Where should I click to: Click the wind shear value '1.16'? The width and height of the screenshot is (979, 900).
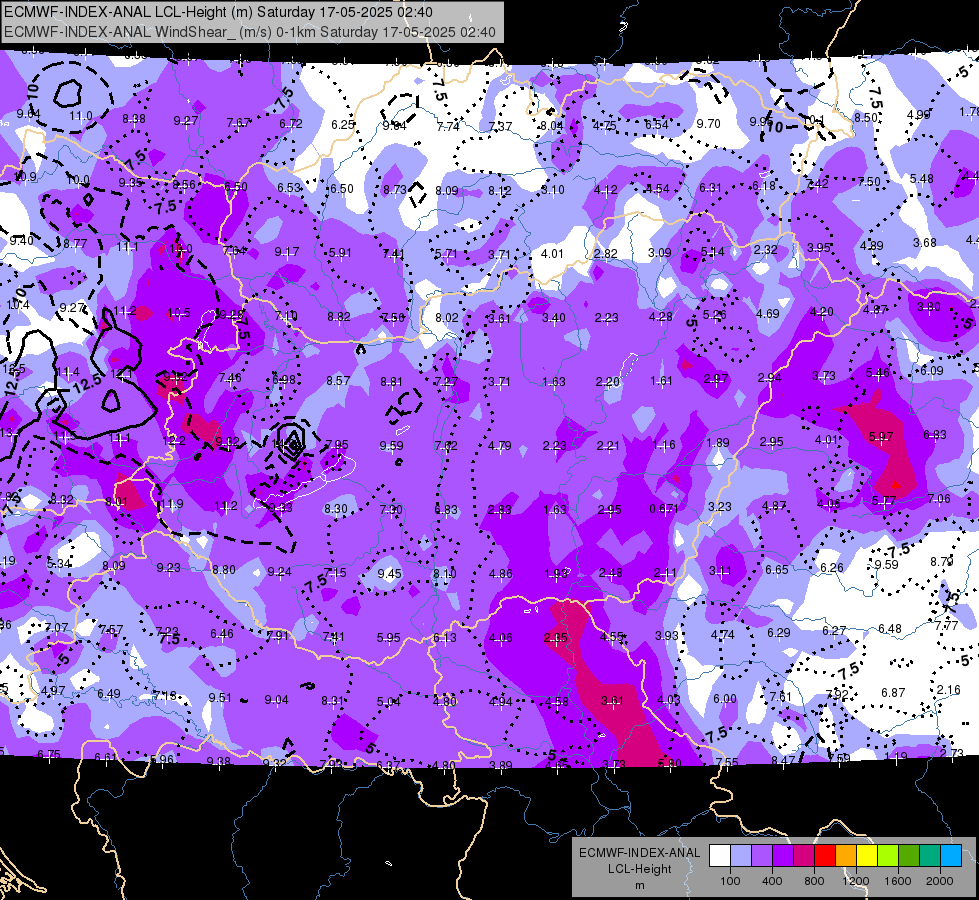(663, 445)
